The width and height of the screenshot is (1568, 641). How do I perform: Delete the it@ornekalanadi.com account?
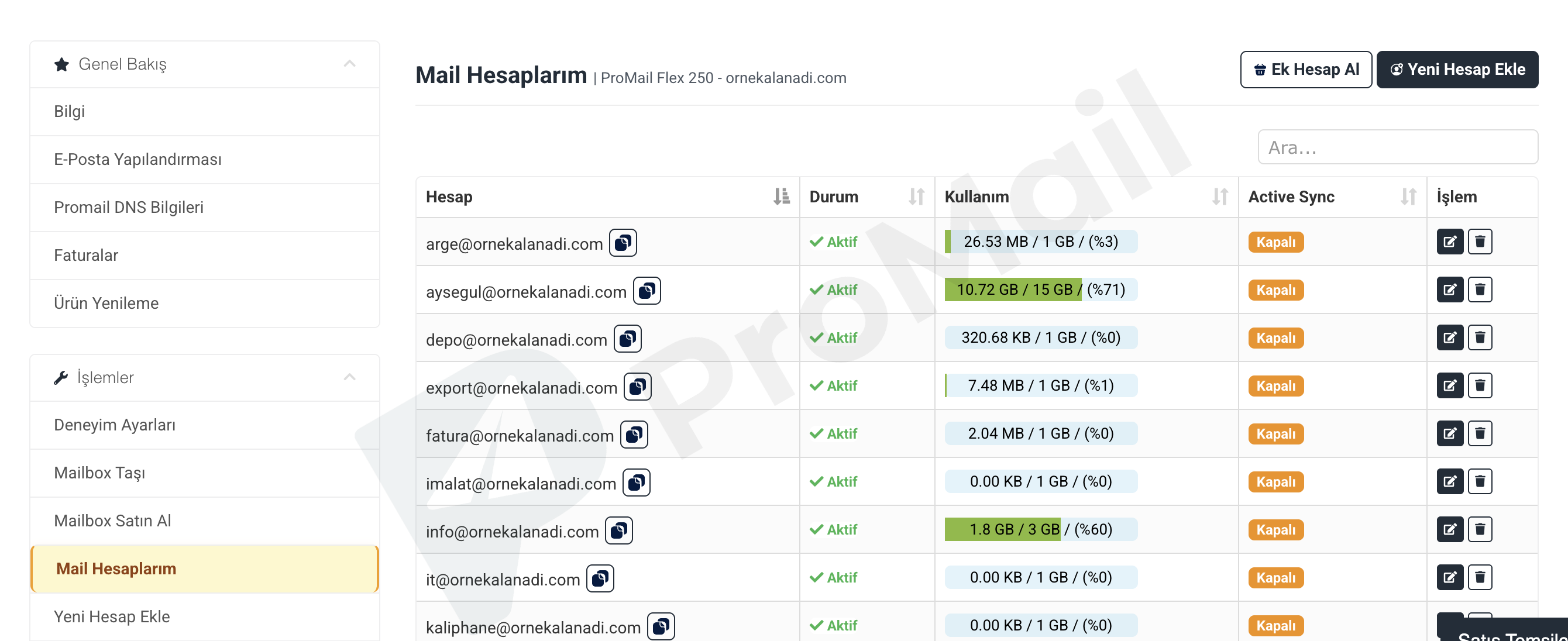pyautogui.click(x=1480, y=577)
